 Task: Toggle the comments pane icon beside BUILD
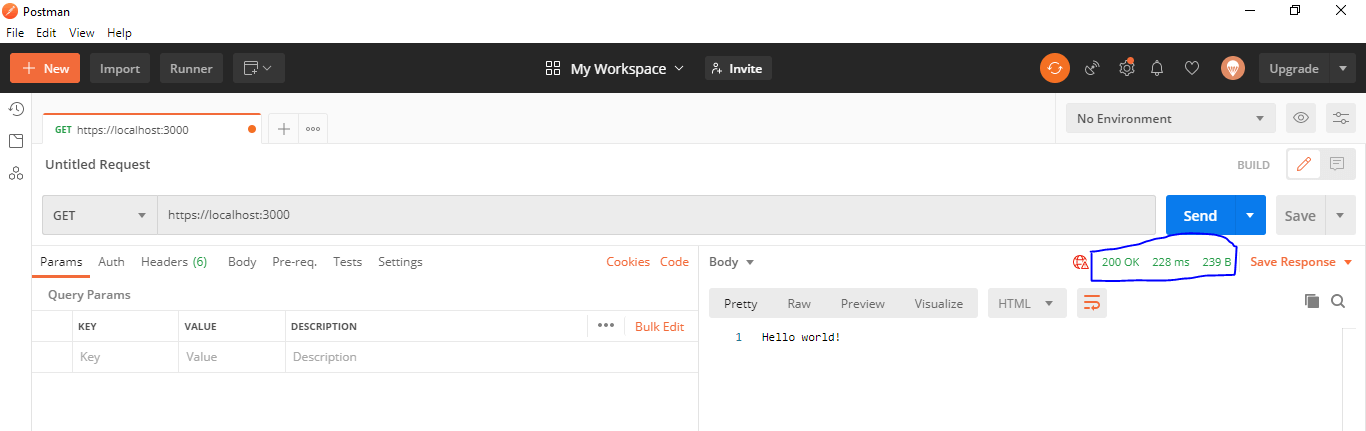[x=1337, y=164]
